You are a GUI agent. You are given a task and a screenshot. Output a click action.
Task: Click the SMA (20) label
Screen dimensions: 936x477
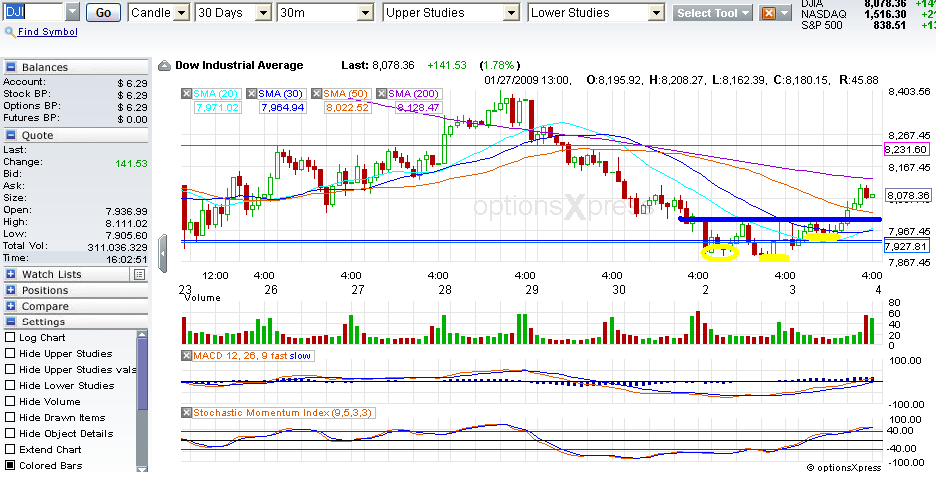(215, 94)
